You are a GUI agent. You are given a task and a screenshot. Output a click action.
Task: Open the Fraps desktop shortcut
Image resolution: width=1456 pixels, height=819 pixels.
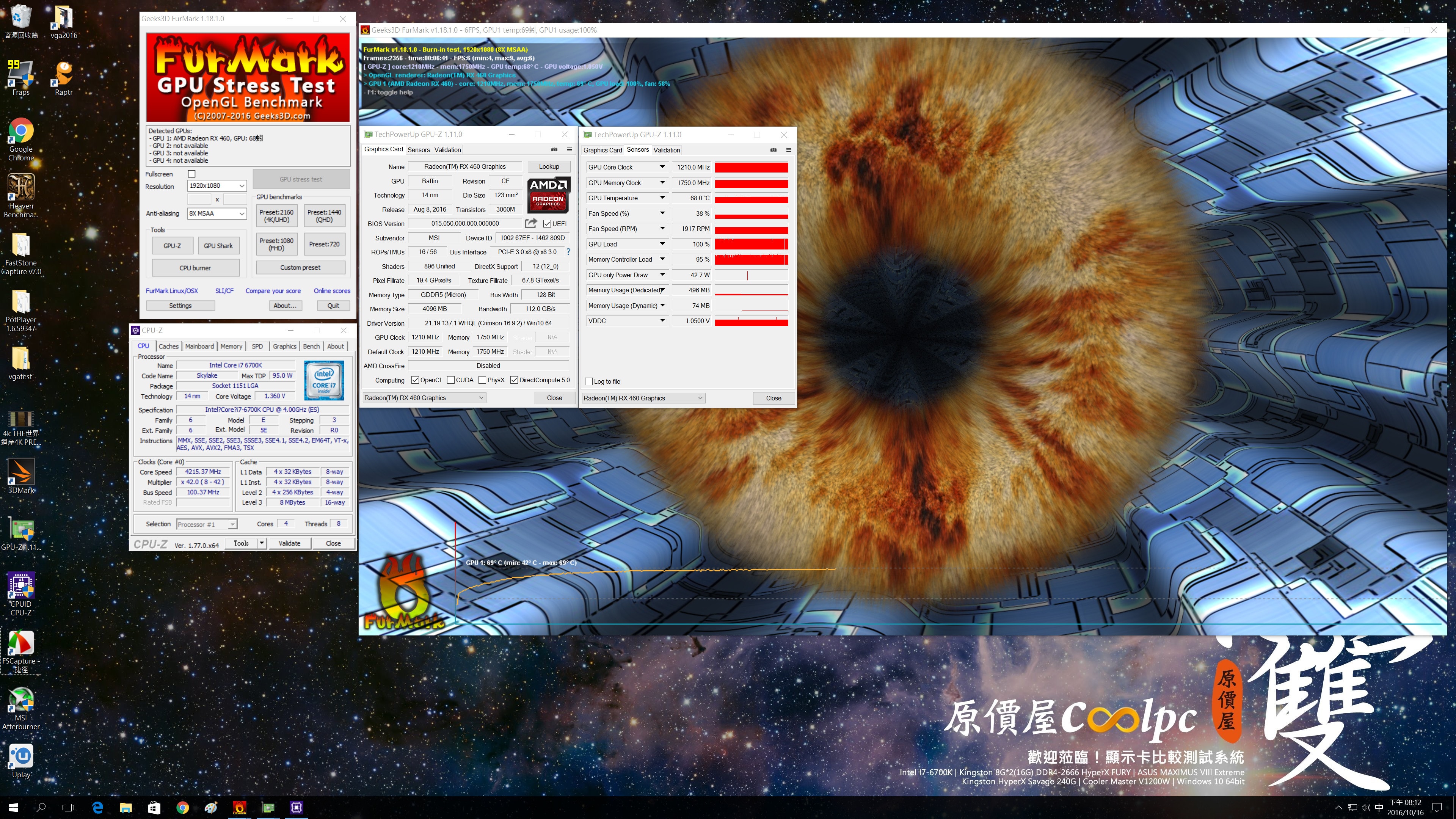tap(21, 77)
